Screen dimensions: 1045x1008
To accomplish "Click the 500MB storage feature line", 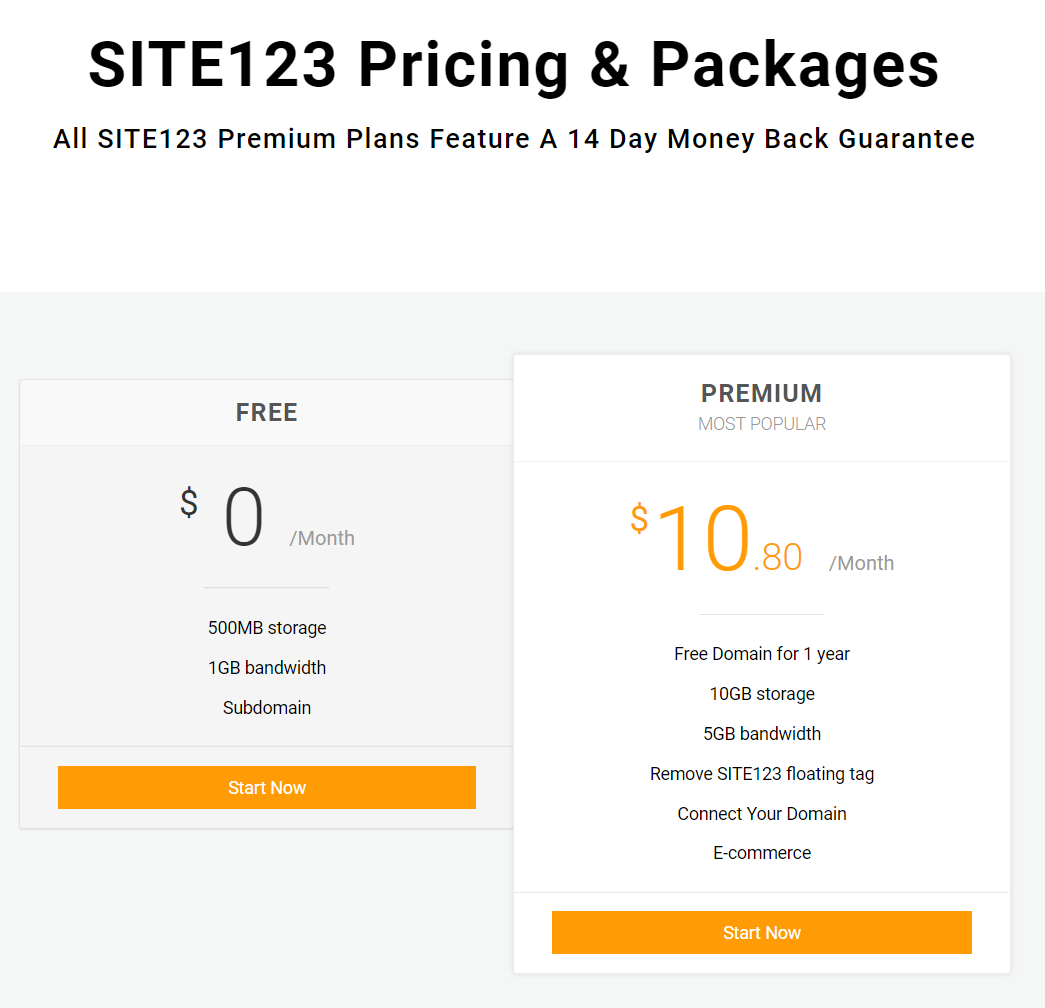I will tap(266, 627).
